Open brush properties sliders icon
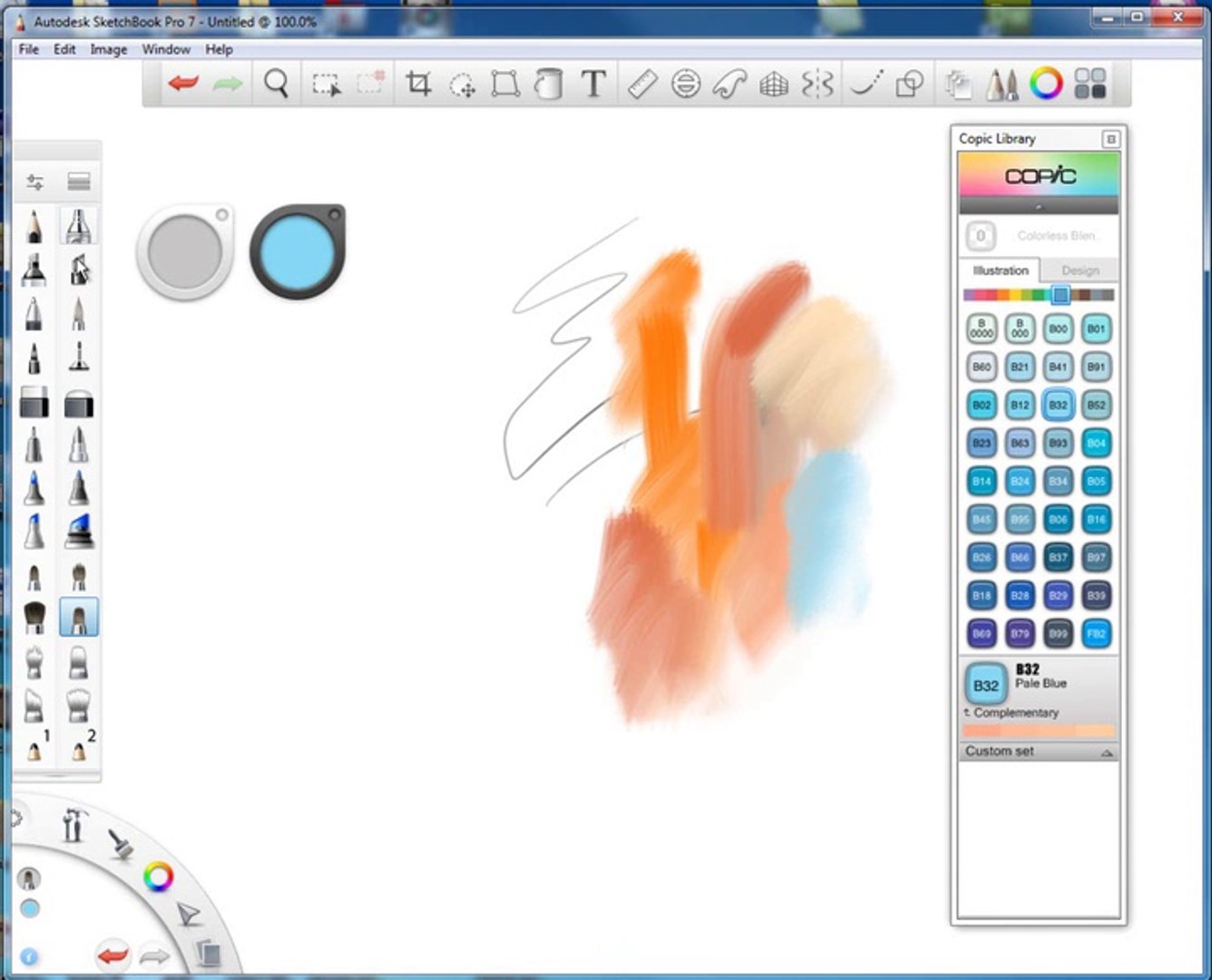The image size is (1212, 980). click(35, 182)
